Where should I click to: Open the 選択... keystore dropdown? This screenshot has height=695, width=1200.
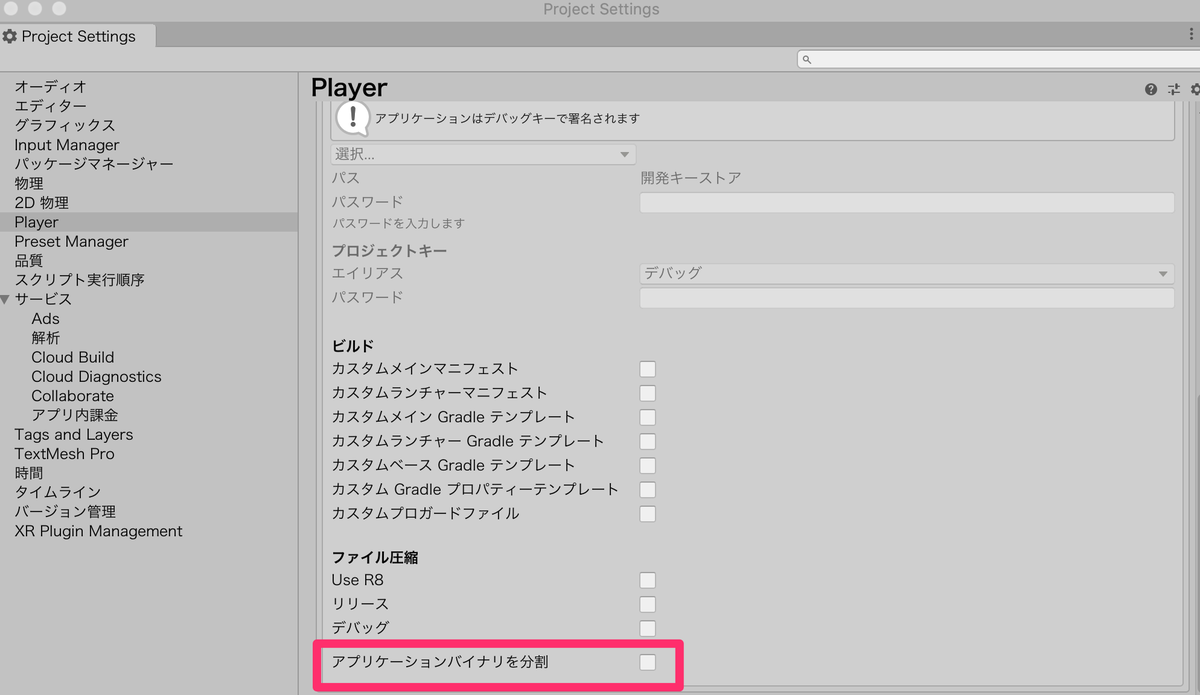tap(483, 155)
